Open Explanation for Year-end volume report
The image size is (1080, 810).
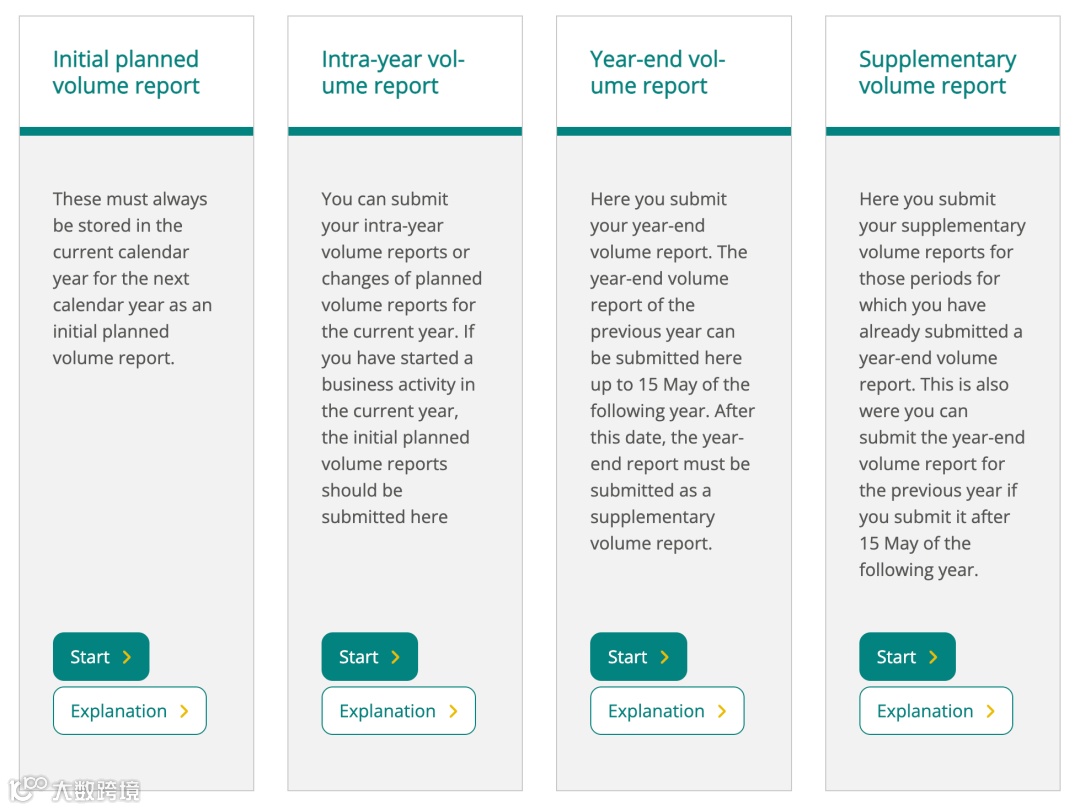tap(667, 711)
